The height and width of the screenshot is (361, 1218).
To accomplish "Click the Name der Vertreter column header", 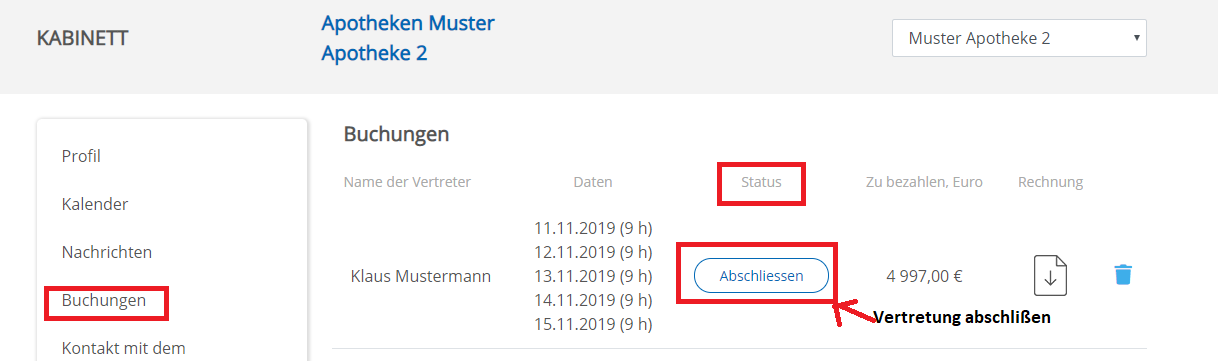I will [x=407, y=182].
